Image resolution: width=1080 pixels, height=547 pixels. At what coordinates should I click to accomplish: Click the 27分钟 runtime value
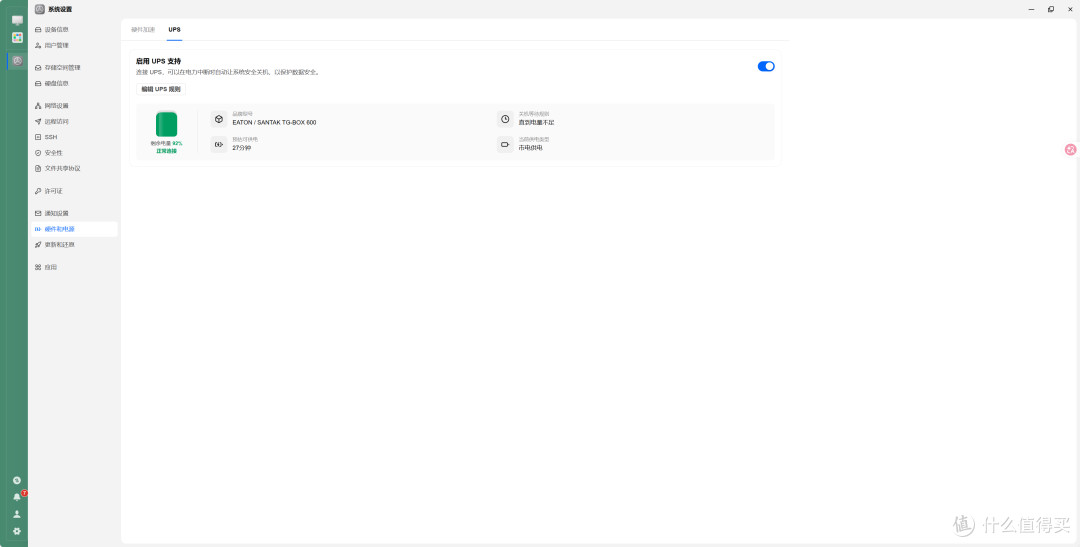(242, 147)
